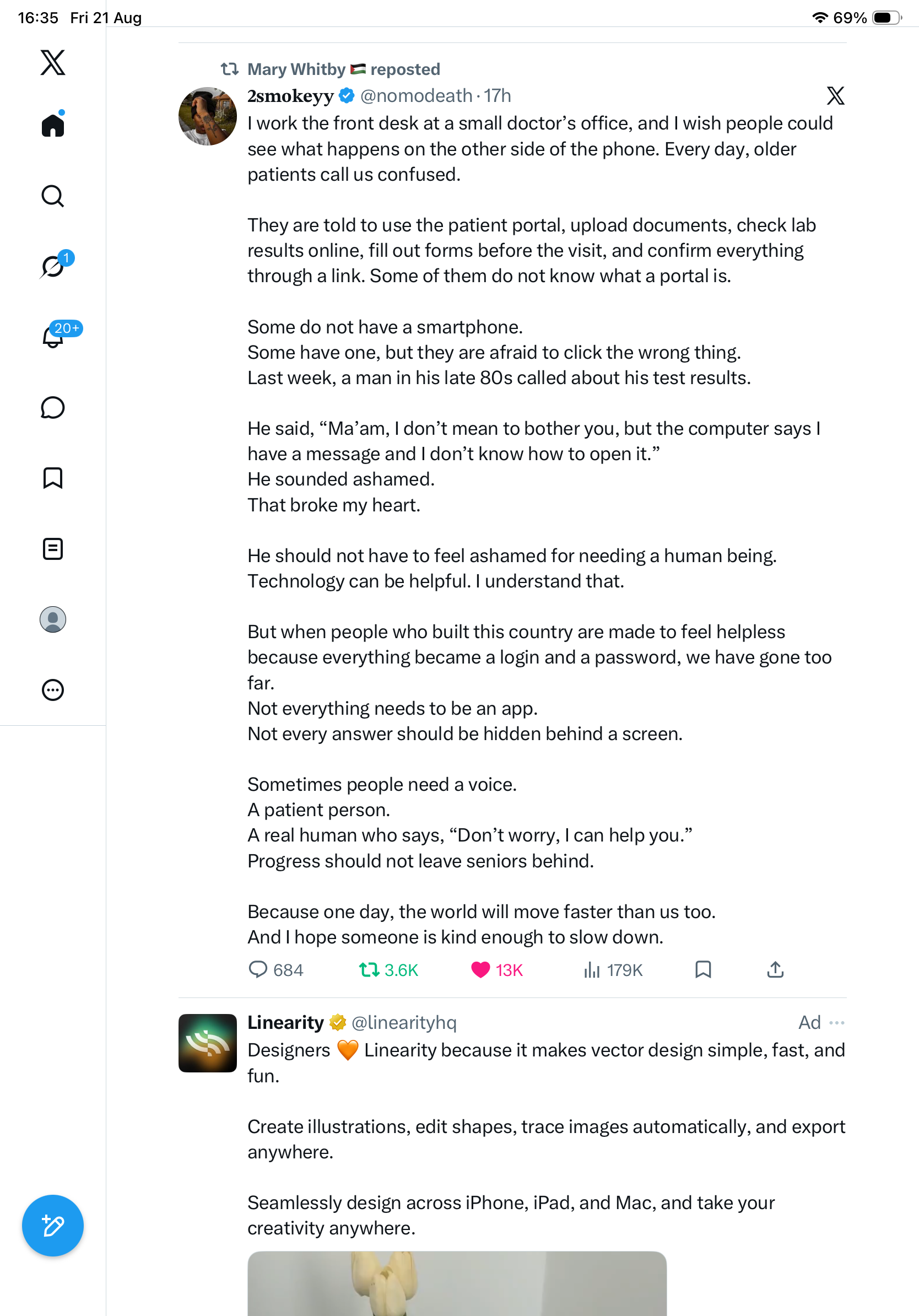Open the profile avatar in sidebar

(53, 619)
